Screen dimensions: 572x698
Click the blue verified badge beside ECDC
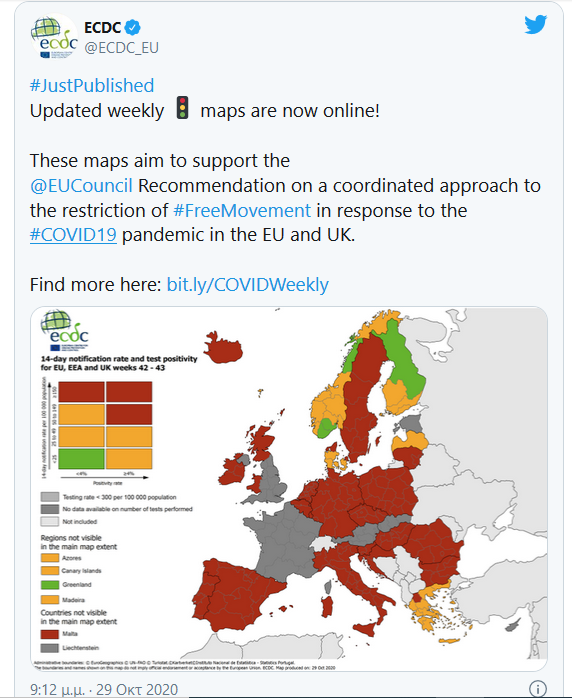click(132, 28)
